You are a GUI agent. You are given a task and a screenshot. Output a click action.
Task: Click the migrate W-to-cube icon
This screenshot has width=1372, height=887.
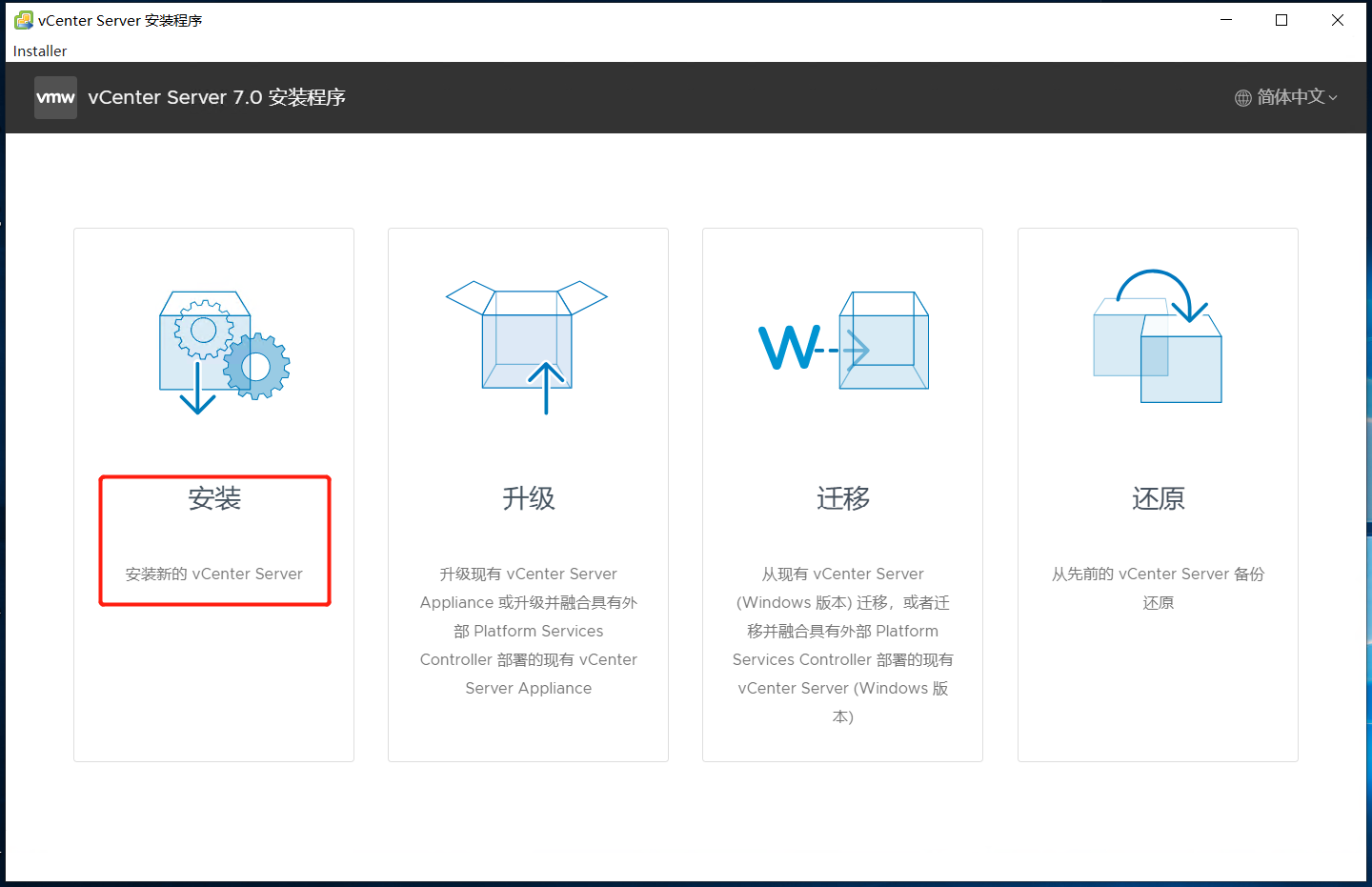[843, 340]
